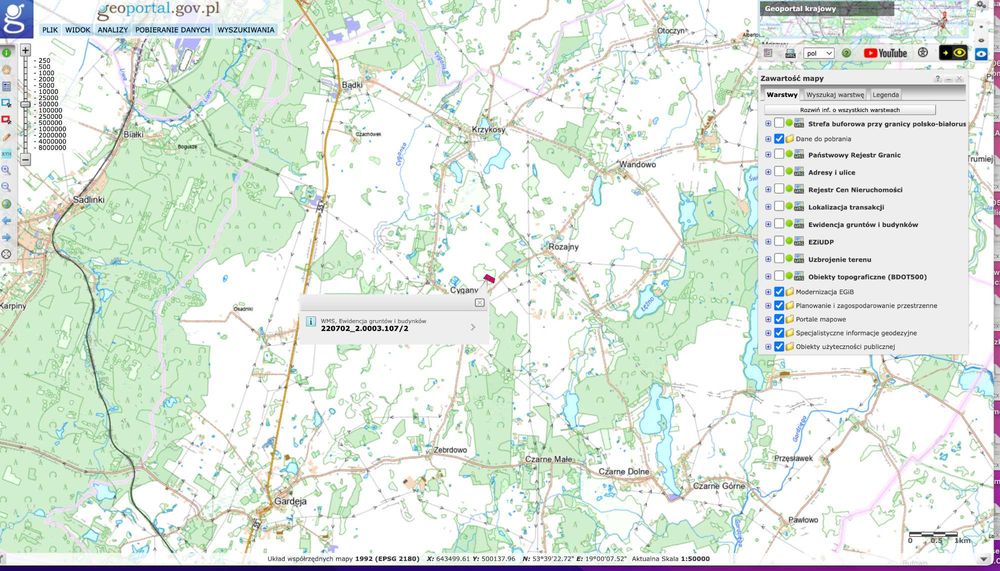Screen dimensions: 1000x571
Task: Open the POBIERANIE DANYCH menu
Action: click(172, 29)
